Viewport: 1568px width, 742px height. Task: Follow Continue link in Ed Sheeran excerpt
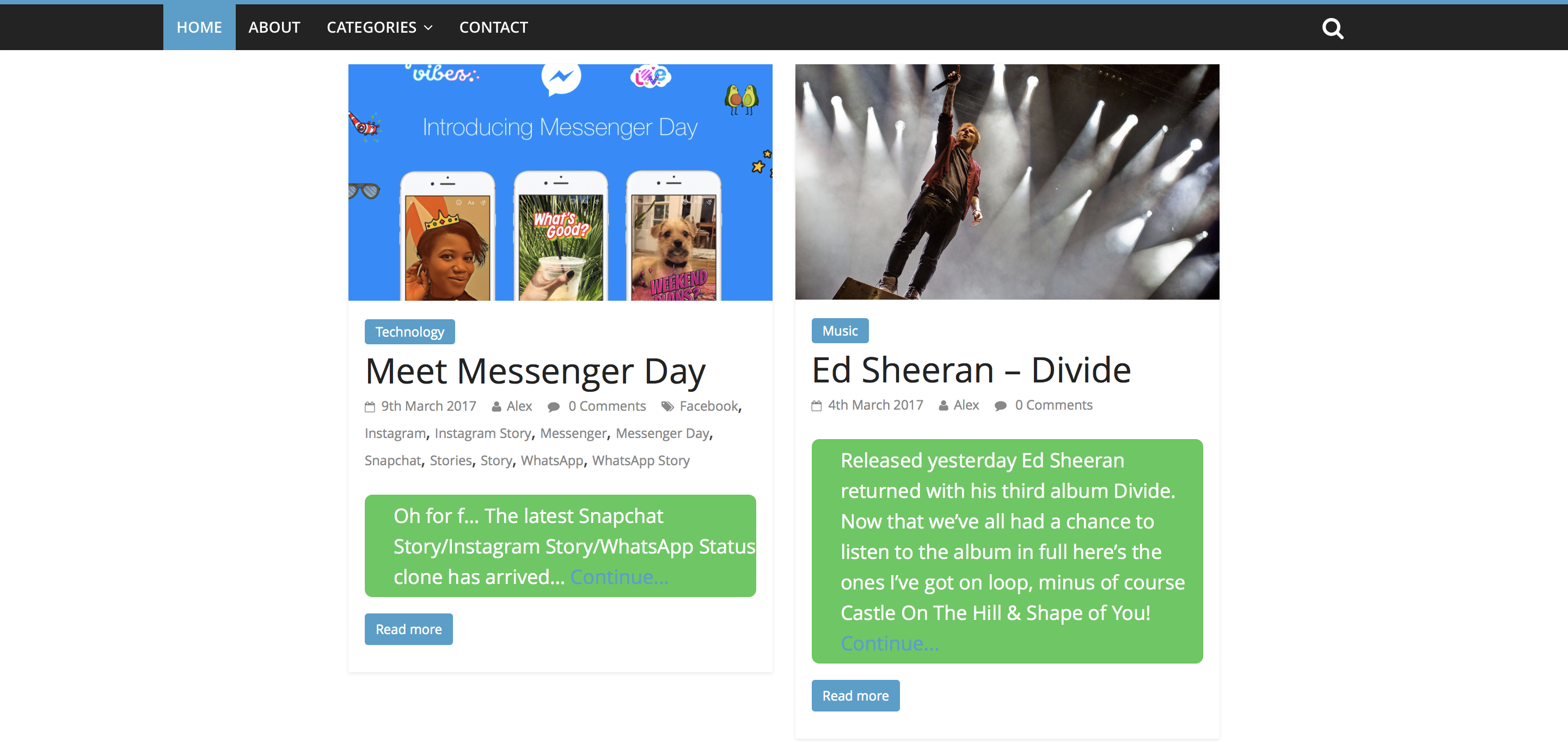[889, 643]
